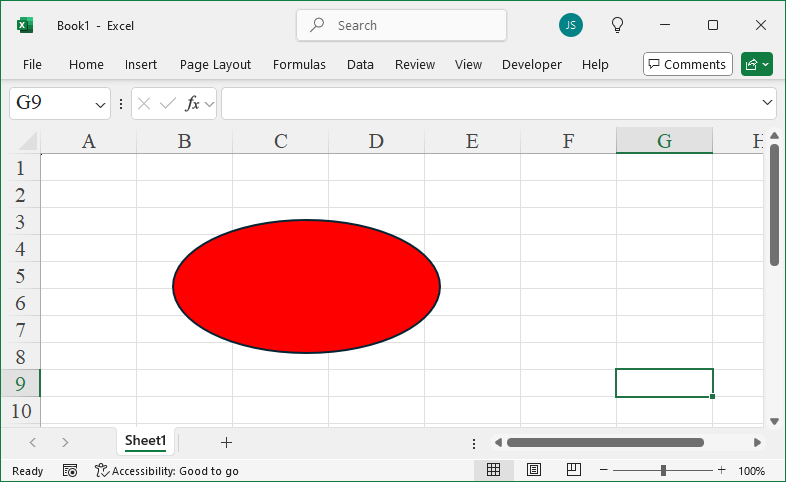Select row 5 header
786x482 pixels.
pos(20,276)
